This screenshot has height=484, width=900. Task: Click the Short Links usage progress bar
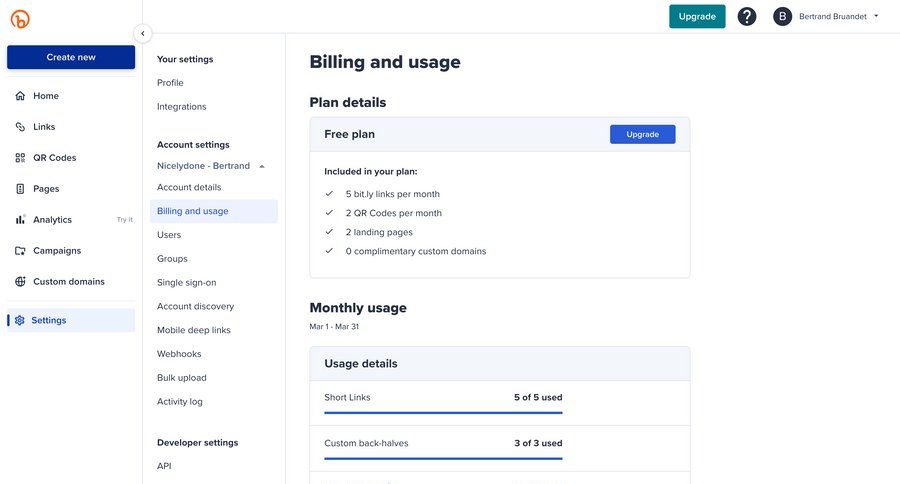tap(443, 412)
